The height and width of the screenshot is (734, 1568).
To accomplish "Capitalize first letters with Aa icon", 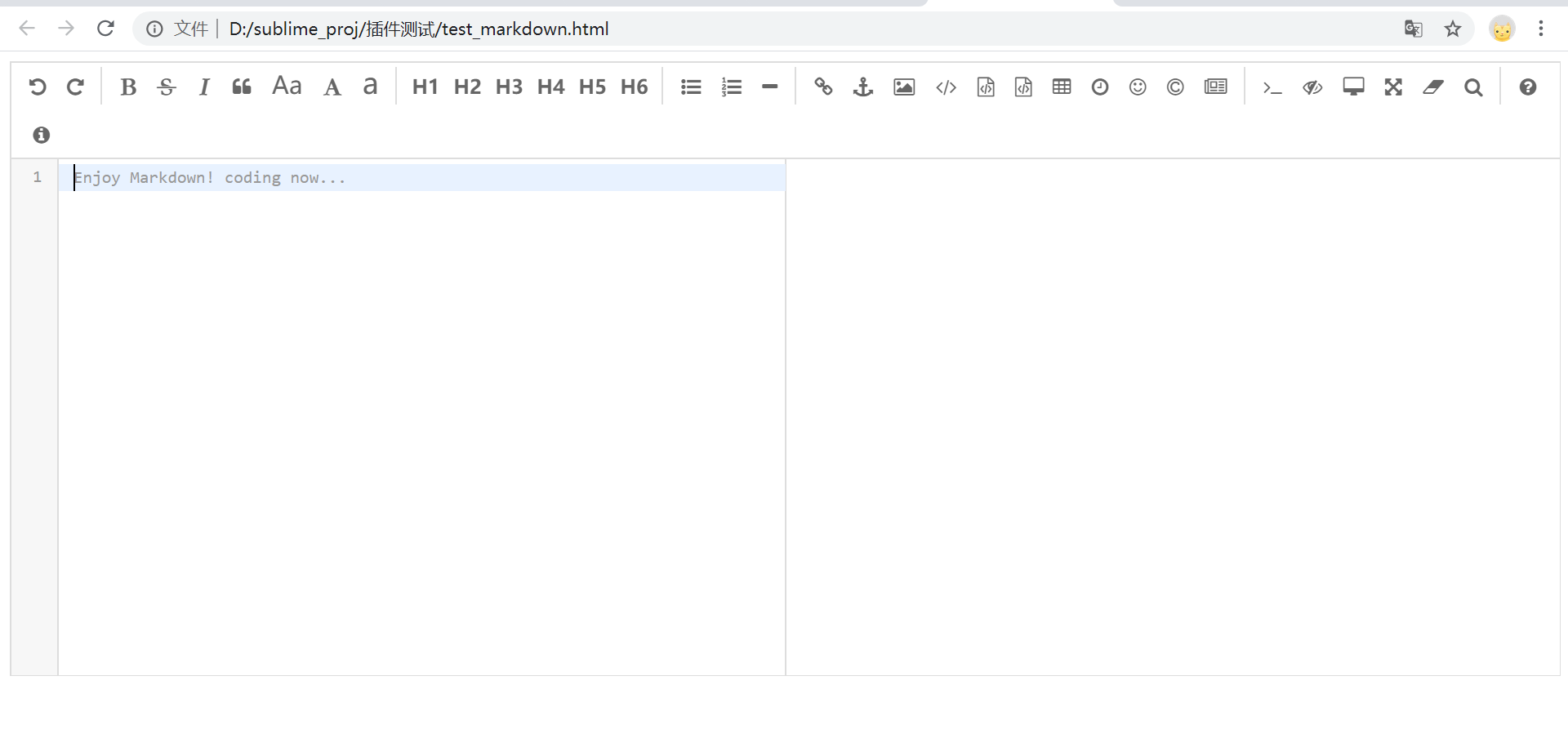I will point(287,87).
